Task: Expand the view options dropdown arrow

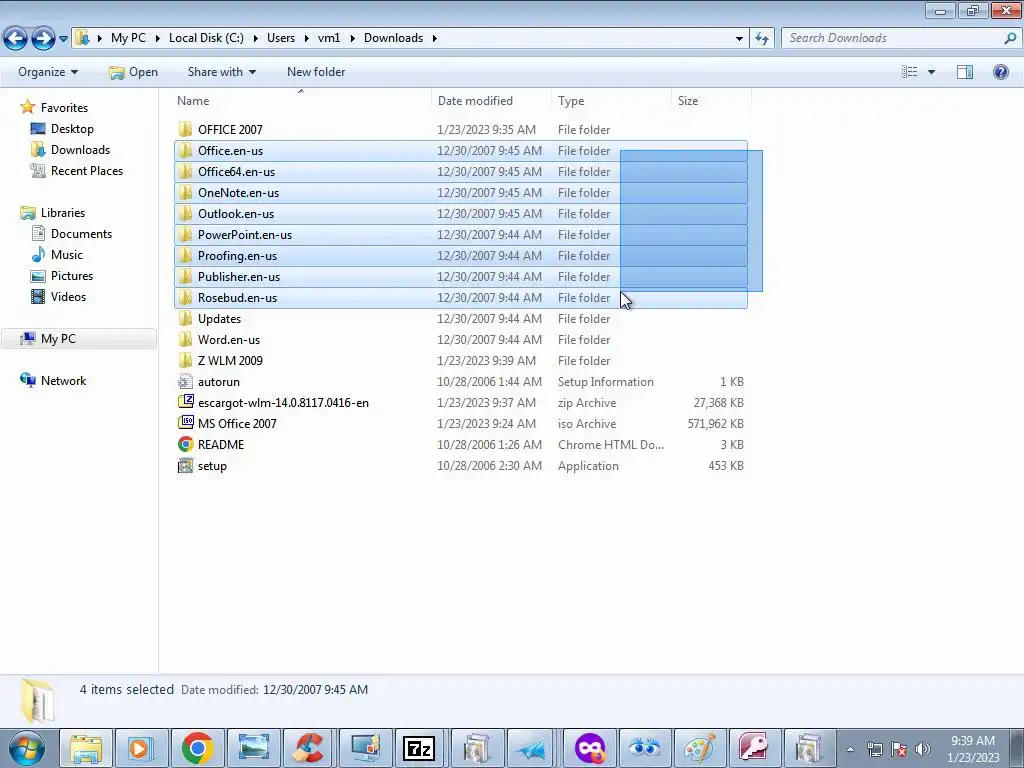Action: 931,72
